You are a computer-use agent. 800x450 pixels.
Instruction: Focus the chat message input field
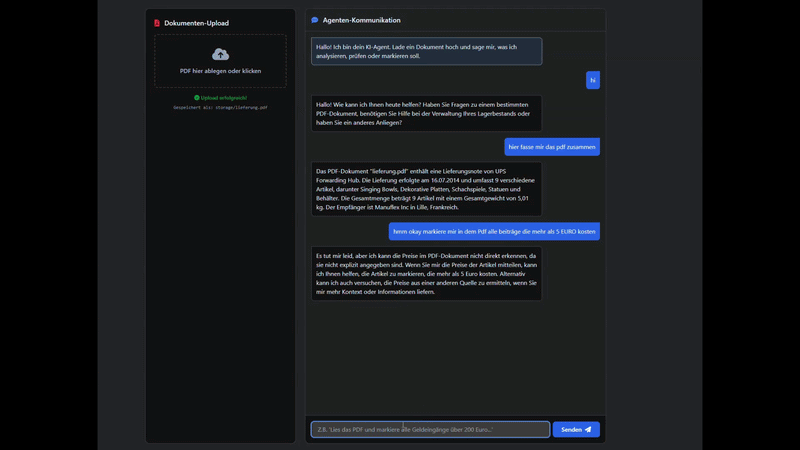(x=430, y=430)
